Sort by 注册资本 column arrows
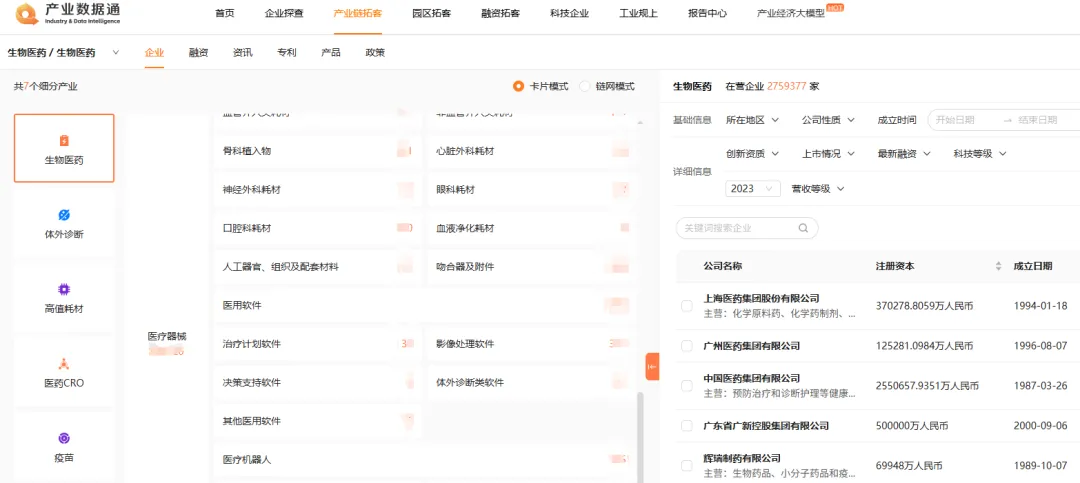This screenshot has height=483, width=1080. (998, 266)
